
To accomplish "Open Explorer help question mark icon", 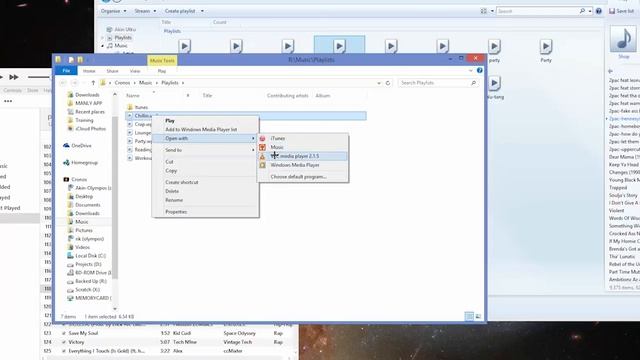I will tap(480, 71).
